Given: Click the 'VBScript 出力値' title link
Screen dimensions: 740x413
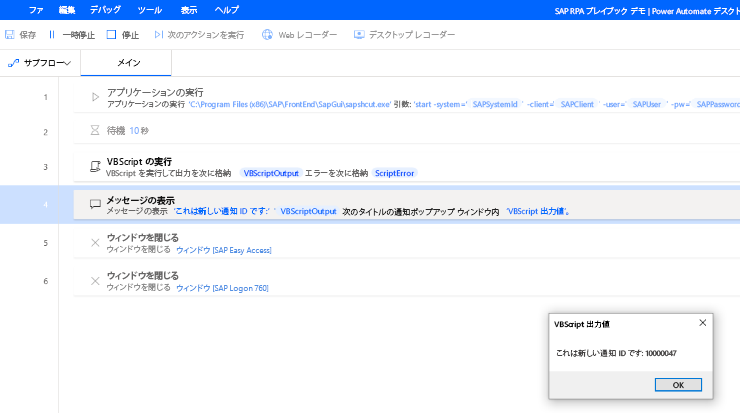Looking at the screenshot, I should coord(538,211).
